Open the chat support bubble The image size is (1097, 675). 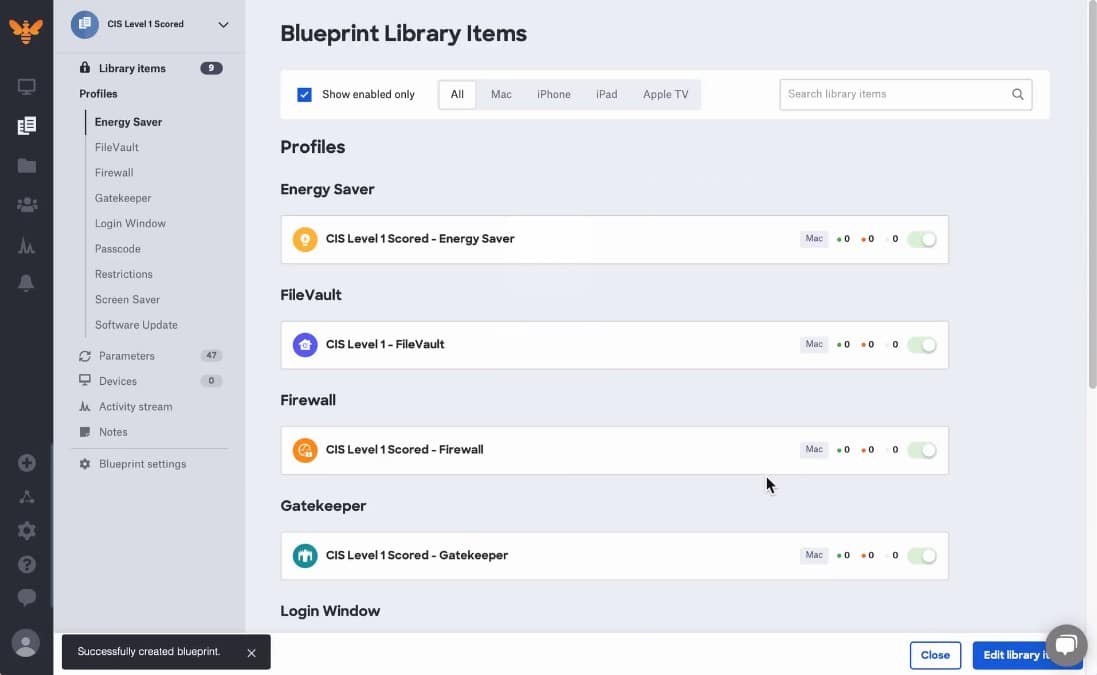tap(1066, 645)
